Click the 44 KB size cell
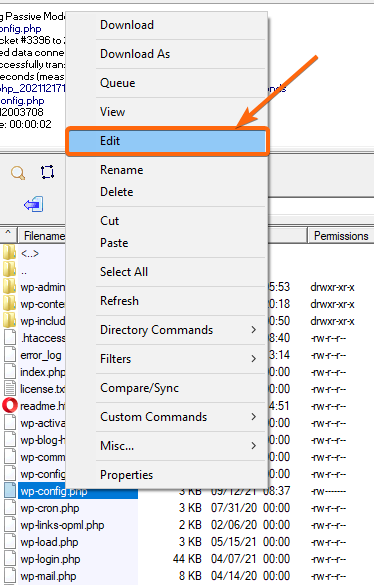The height and width of the screenshot is (585, 374). pos(187,559)
